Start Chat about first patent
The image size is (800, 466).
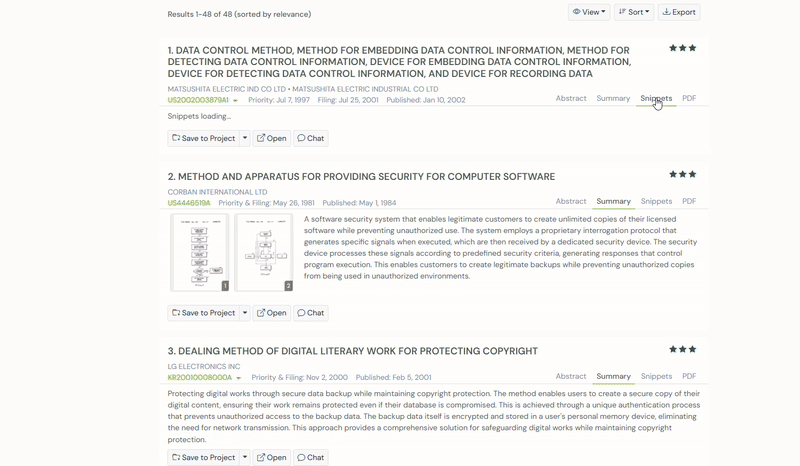coord(311,139)
